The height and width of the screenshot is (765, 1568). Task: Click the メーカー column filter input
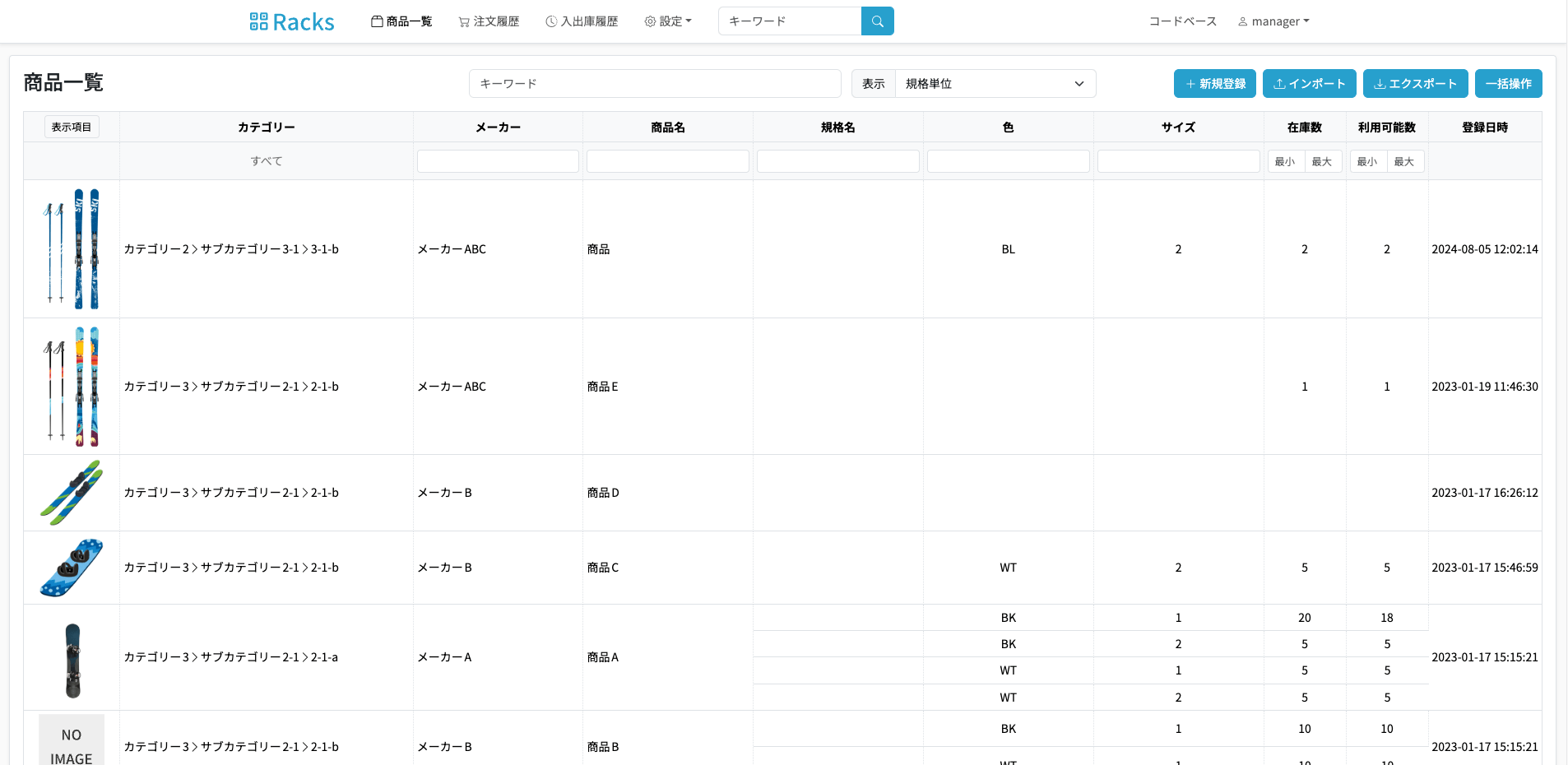tap(498, 161)
